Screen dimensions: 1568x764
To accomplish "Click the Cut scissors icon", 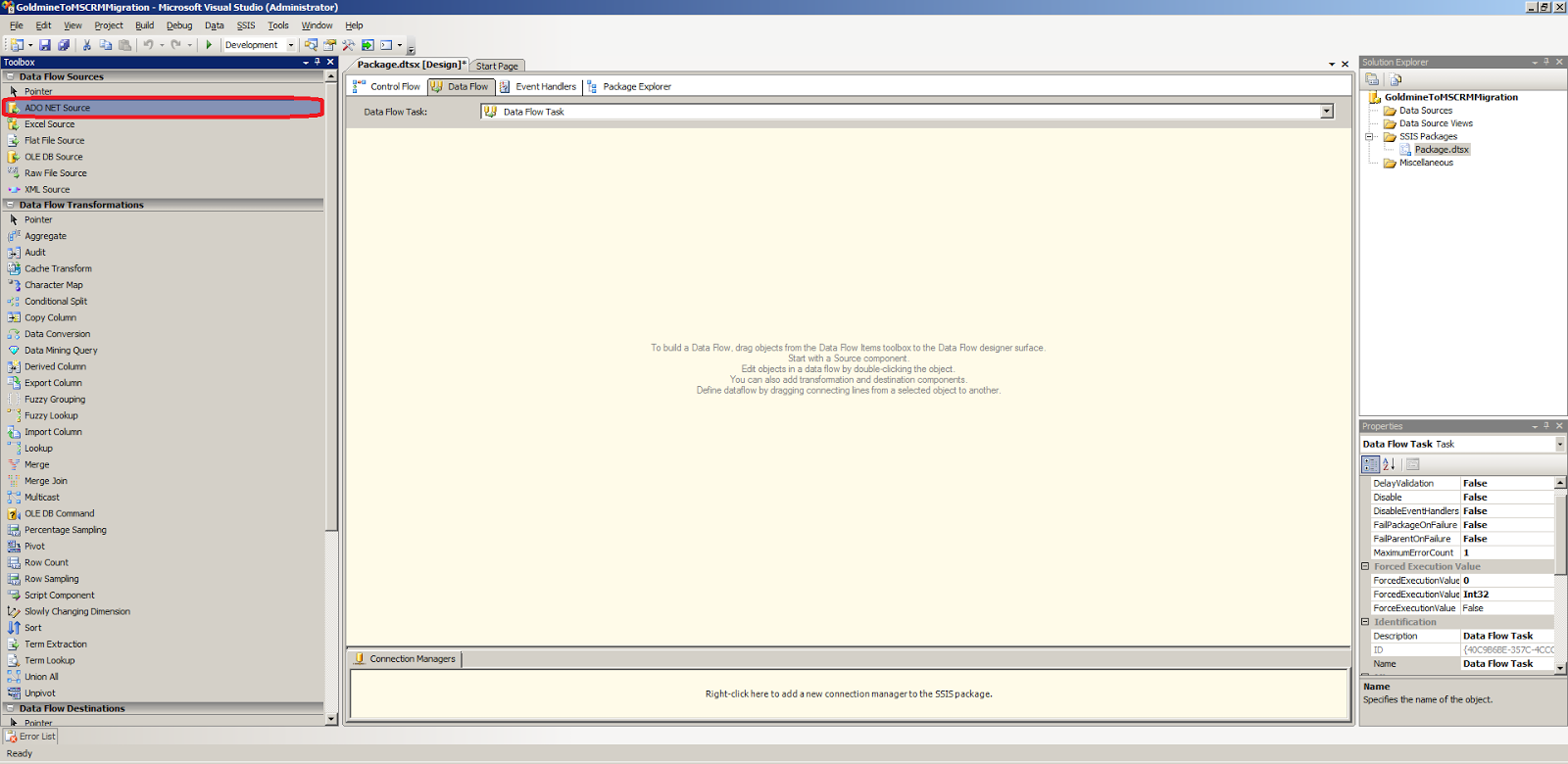I will (x=87, y=45).
